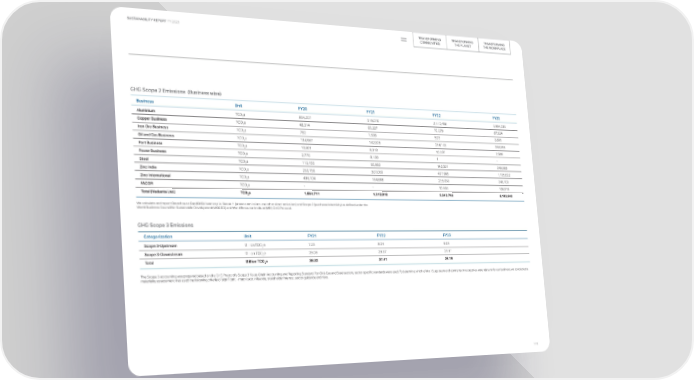
Task: Select the Copper Business row label
Action: (152, 119)
